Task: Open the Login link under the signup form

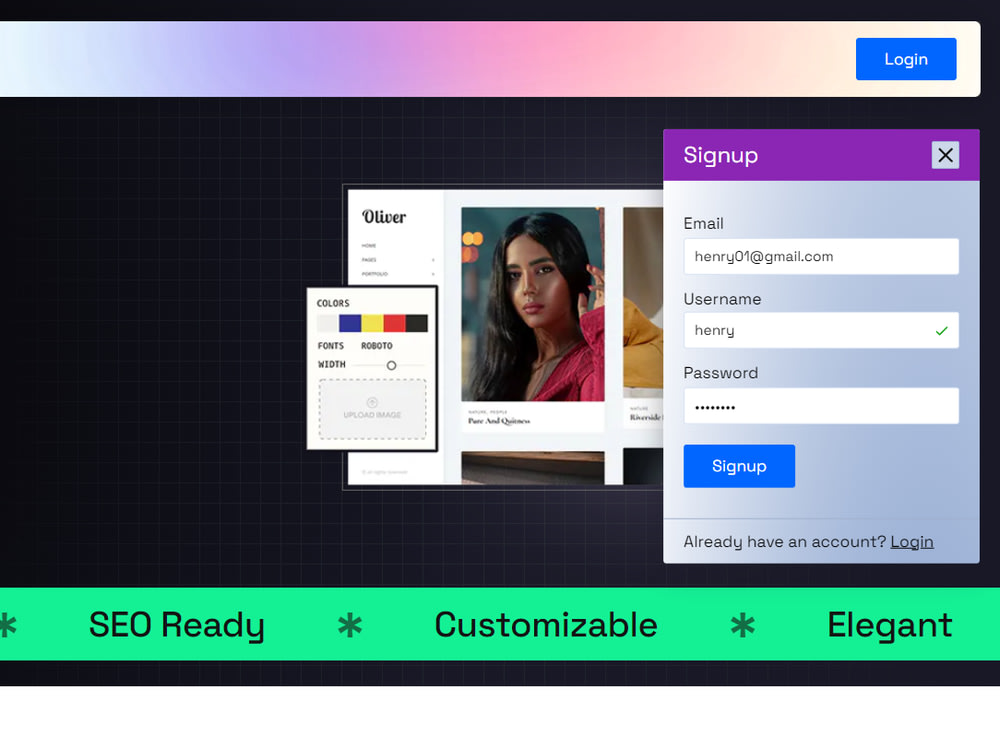Action: click(x=911, y=541)
